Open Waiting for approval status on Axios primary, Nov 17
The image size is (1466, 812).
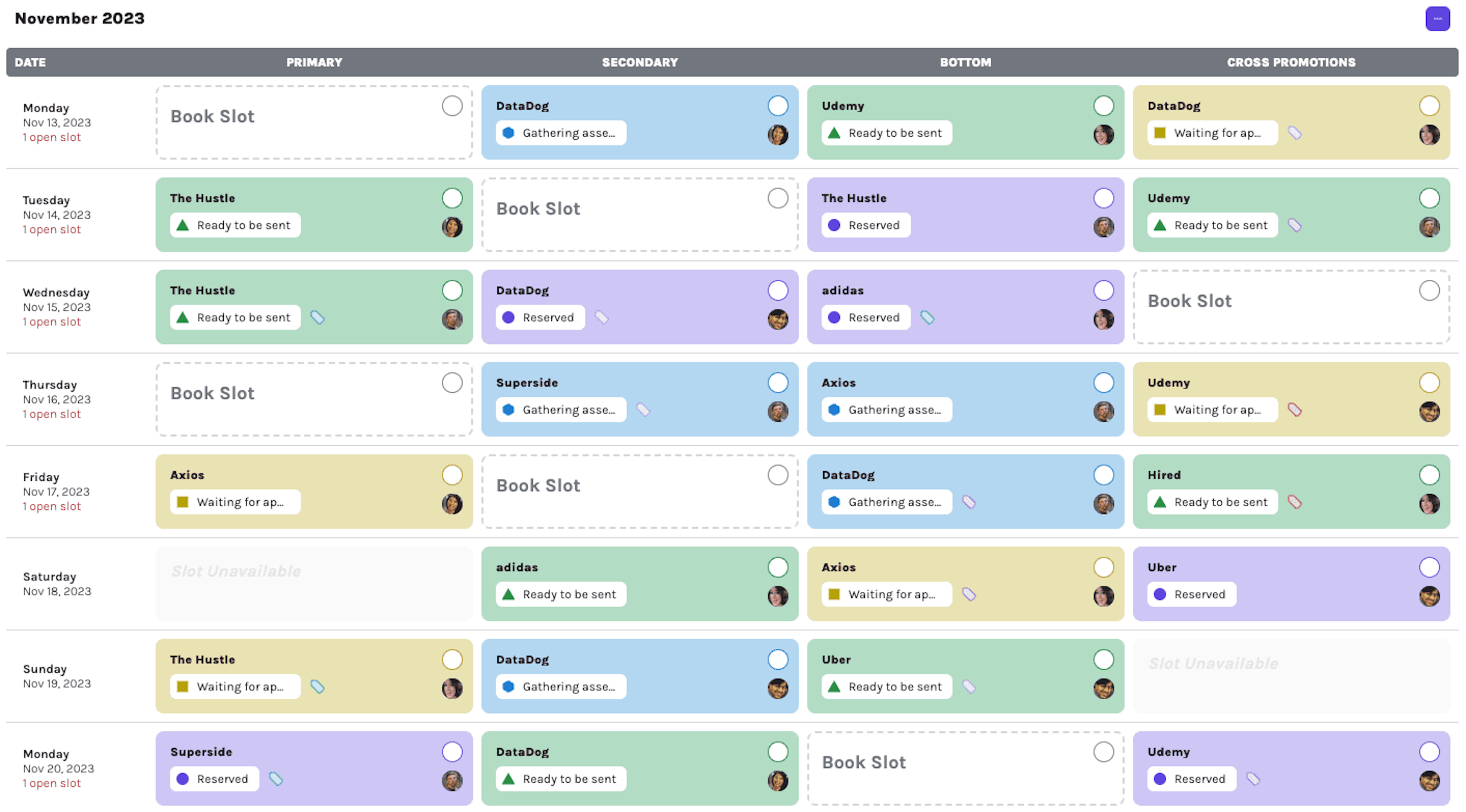pyautogui.click(x=235, y=502)
